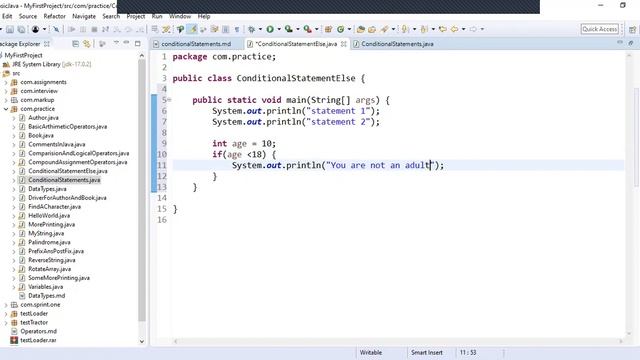The height and width of the screenshot is (360, 640).
Task: Open the Back history dropdown arrow
Action: coord(463,29)
